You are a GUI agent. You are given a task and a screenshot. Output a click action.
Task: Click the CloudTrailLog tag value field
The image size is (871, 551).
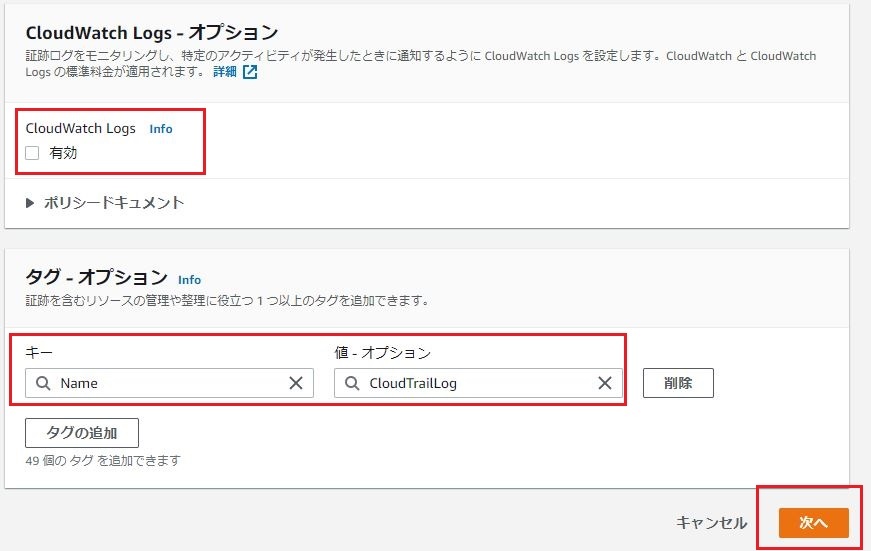point(478,383)
